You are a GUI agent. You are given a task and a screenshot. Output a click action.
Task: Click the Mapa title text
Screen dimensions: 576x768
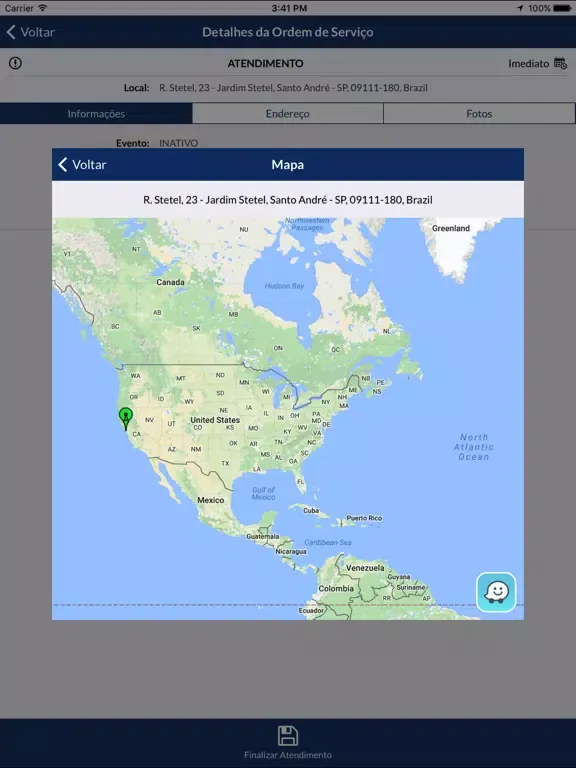pyautogui.click(x=288, y=165)
